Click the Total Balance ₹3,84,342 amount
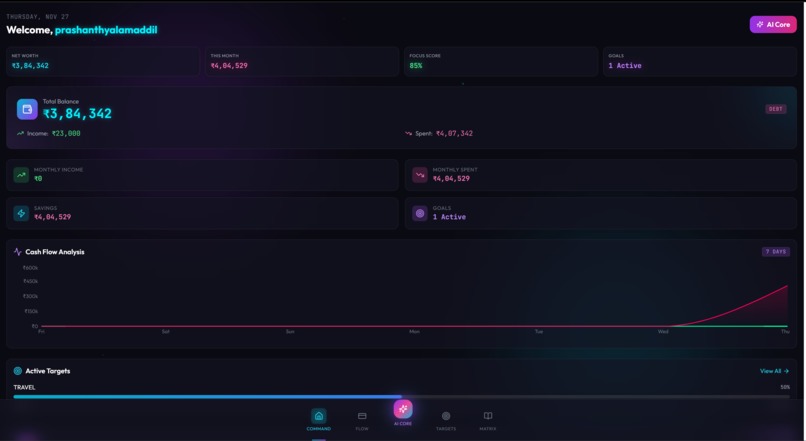Image resolution: width=806 pixels, height=441 pixels. click(x=77, y=114)
